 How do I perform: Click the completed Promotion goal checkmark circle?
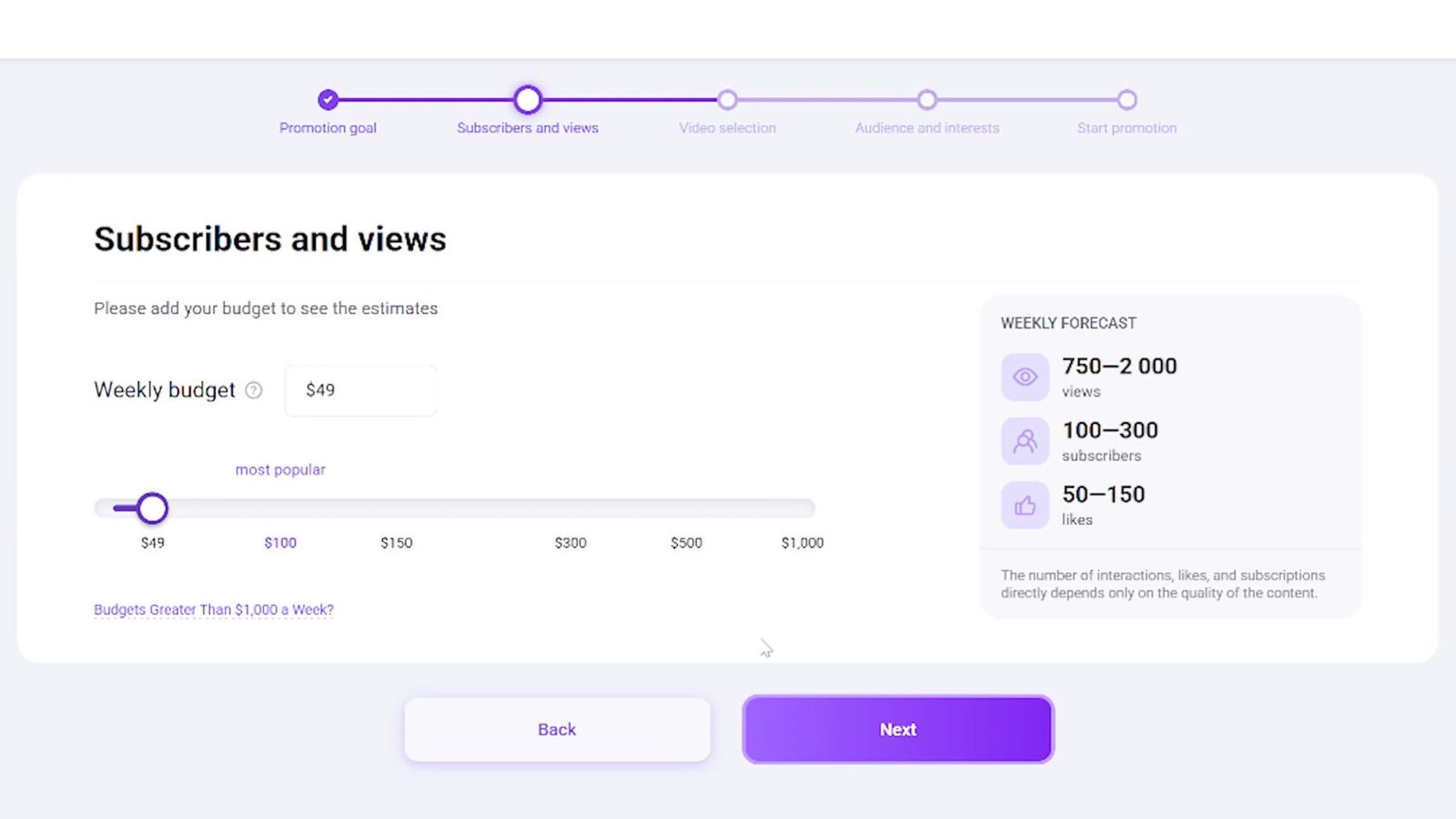point(329,99)
